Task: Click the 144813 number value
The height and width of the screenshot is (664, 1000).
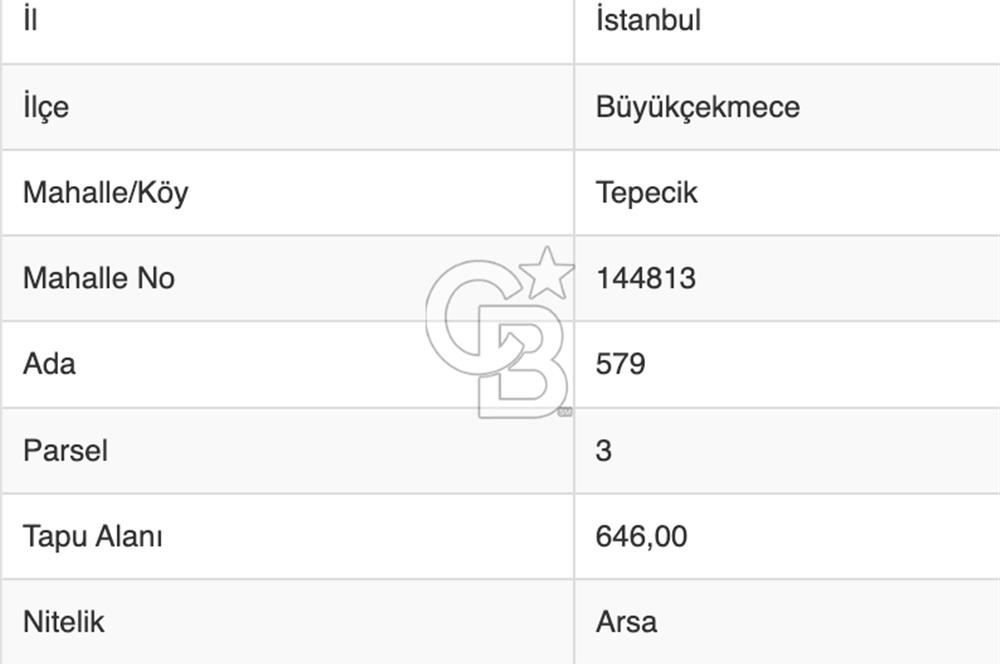Action: (x=645, y=278)
